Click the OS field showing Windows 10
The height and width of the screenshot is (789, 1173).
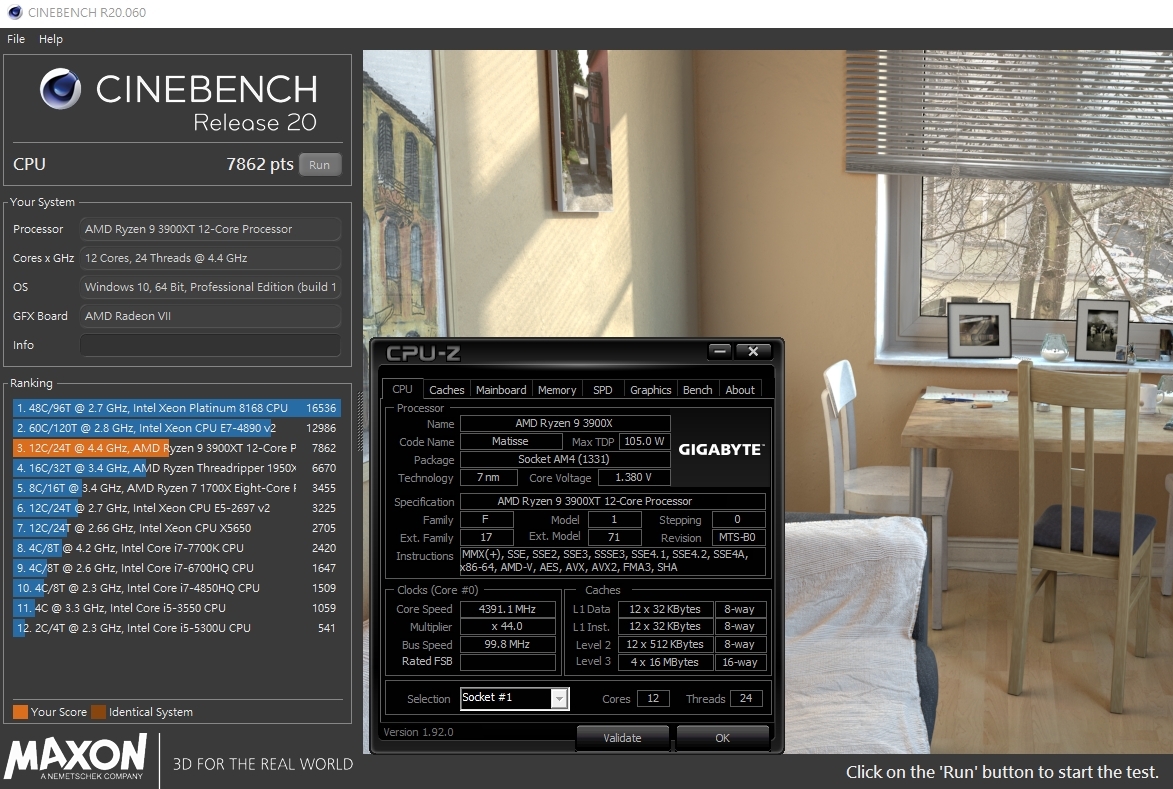tap(210, 287)
